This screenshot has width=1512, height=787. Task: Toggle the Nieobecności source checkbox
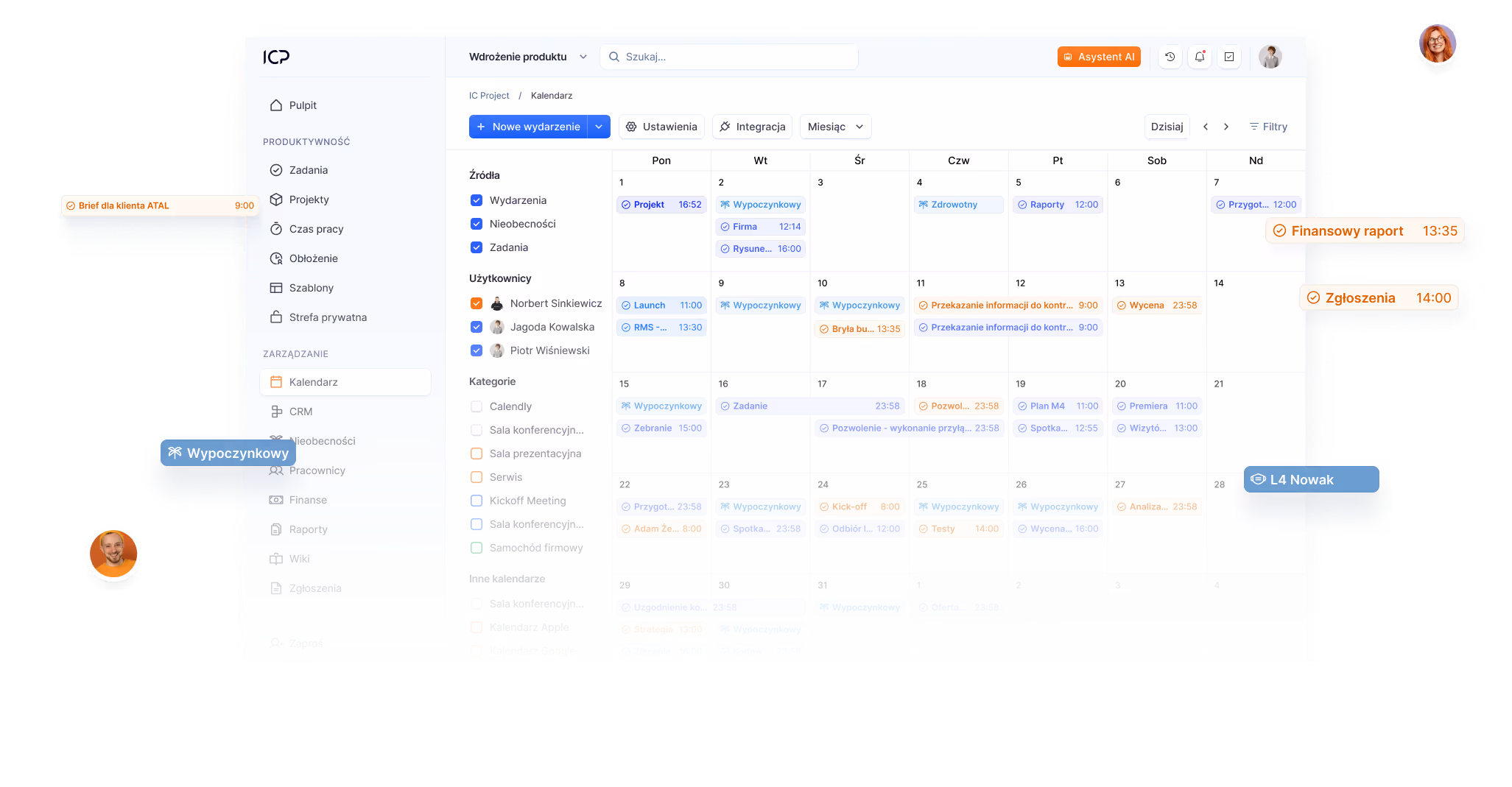coord(477,224)
